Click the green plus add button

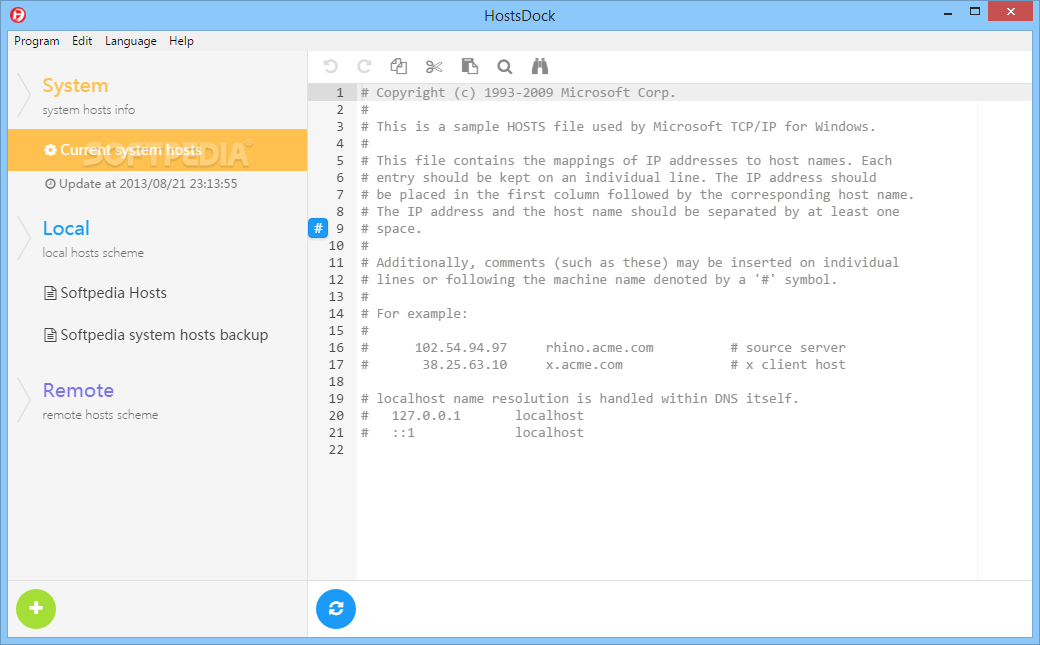[36, 609]
